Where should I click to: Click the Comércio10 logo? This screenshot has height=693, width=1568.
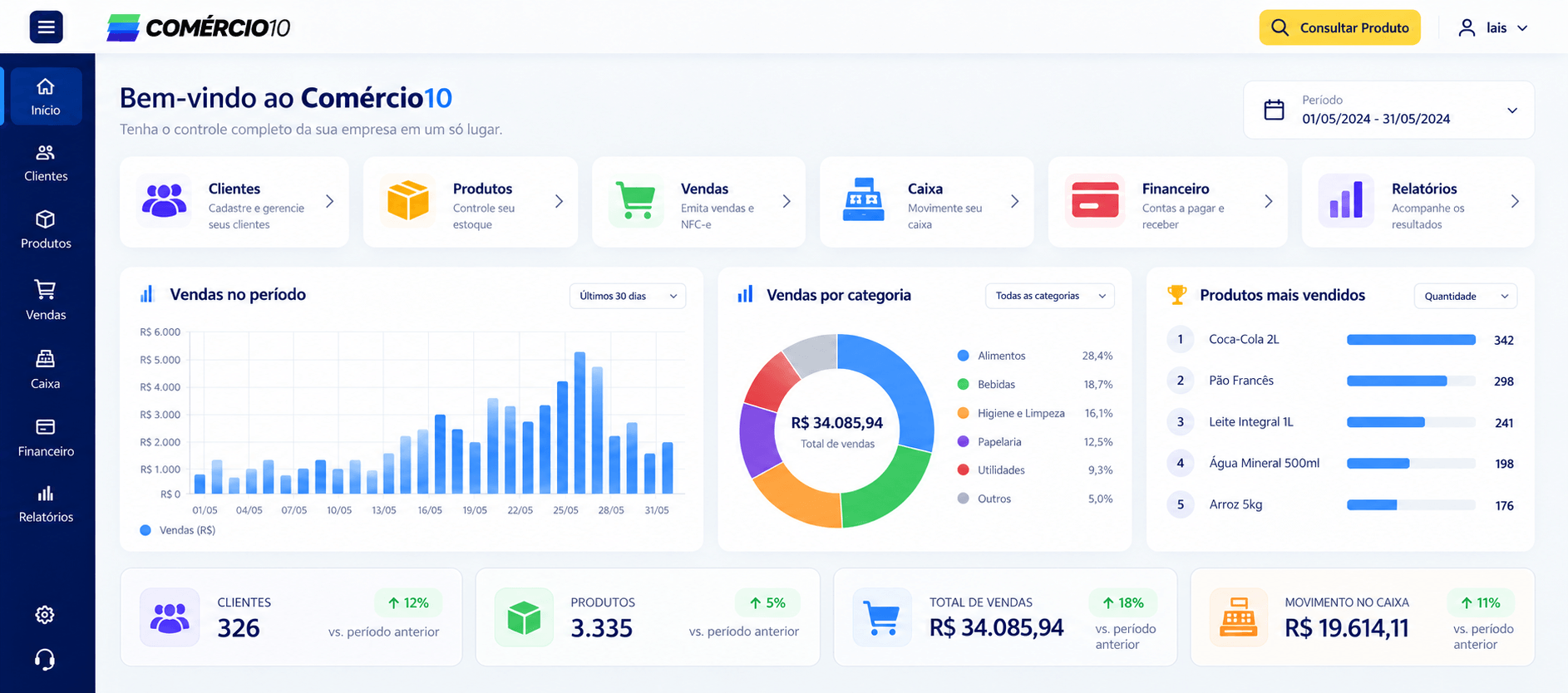click(199, 27)
